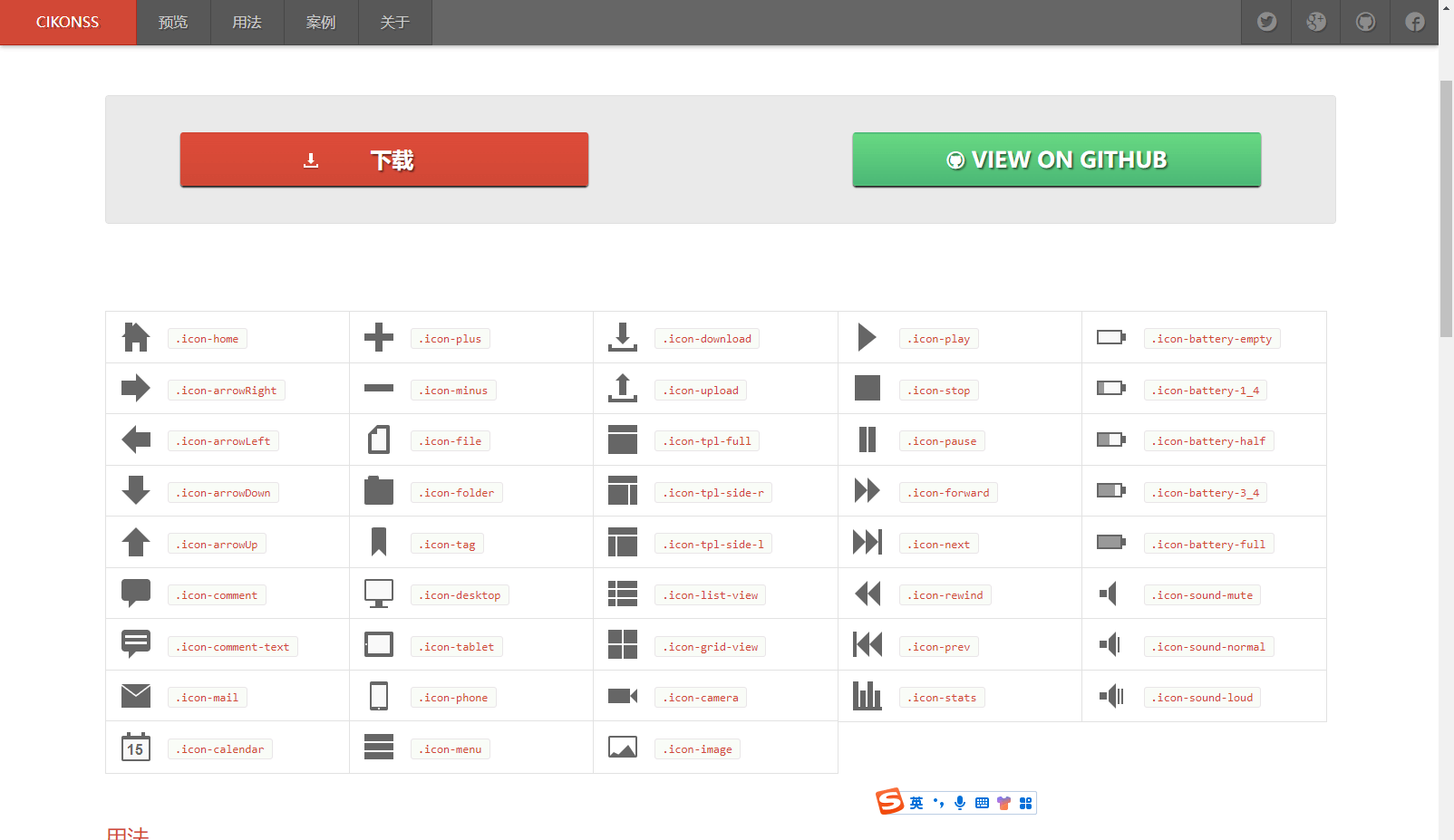Open the Sogou IME soft keyboard

[x=982, y=803]
